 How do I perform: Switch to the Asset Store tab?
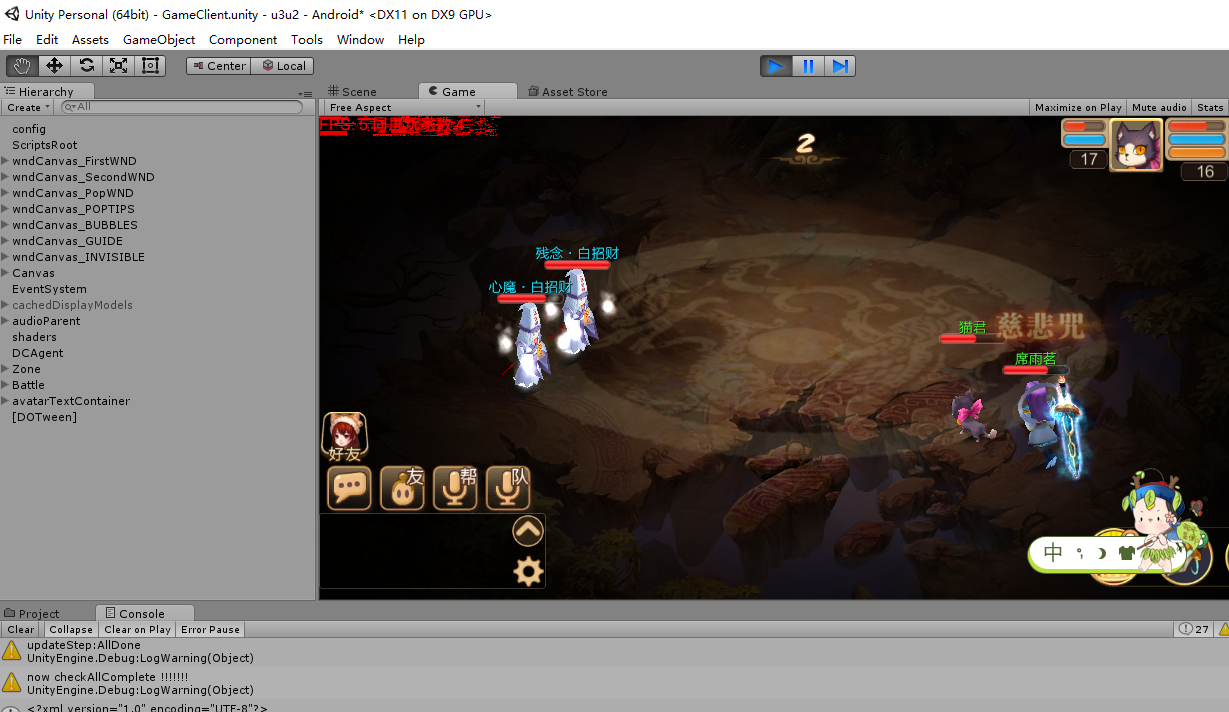(x=568, y=91)
